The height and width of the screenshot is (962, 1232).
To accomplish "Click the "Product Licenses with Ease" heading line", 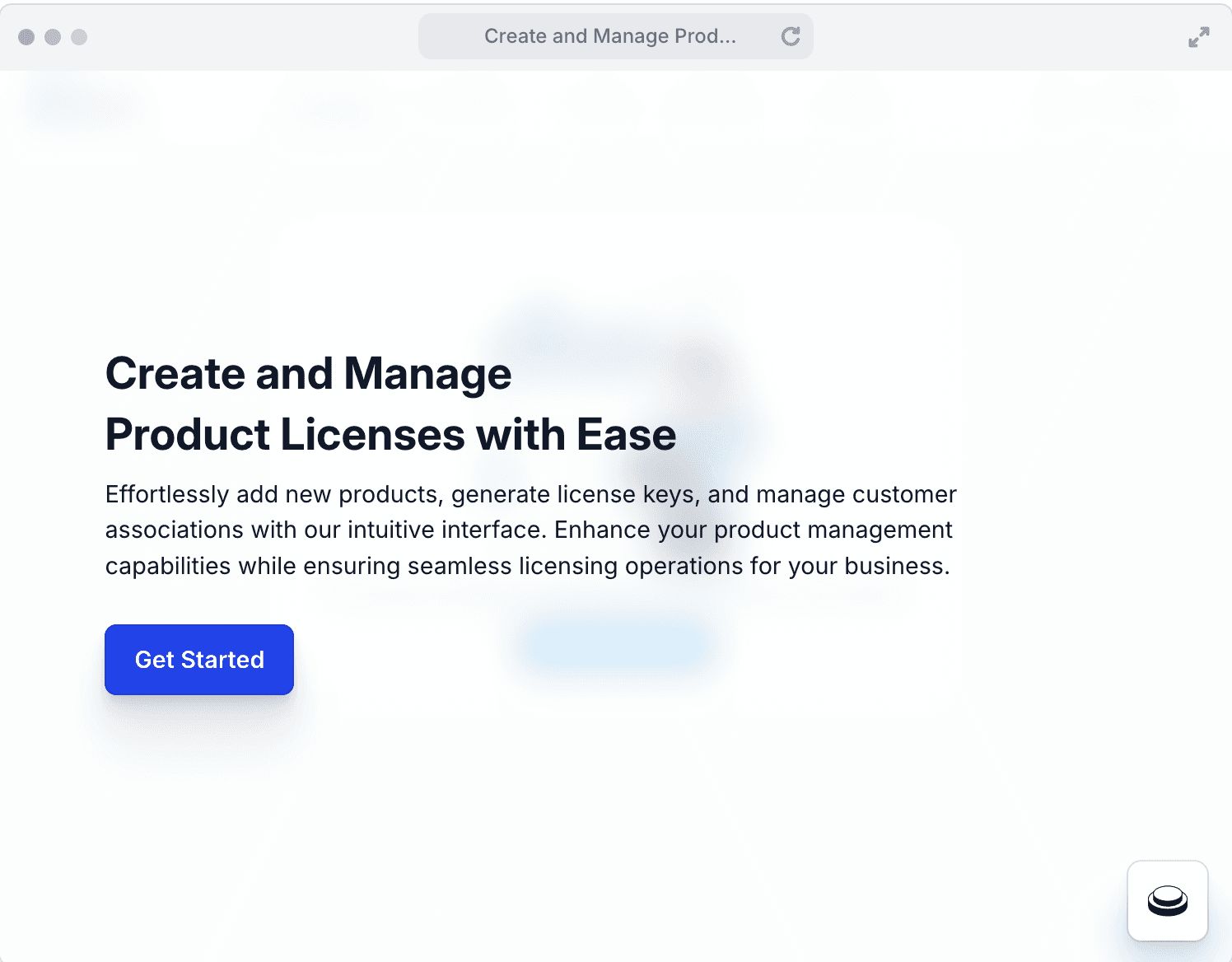I will click(390, 434).
